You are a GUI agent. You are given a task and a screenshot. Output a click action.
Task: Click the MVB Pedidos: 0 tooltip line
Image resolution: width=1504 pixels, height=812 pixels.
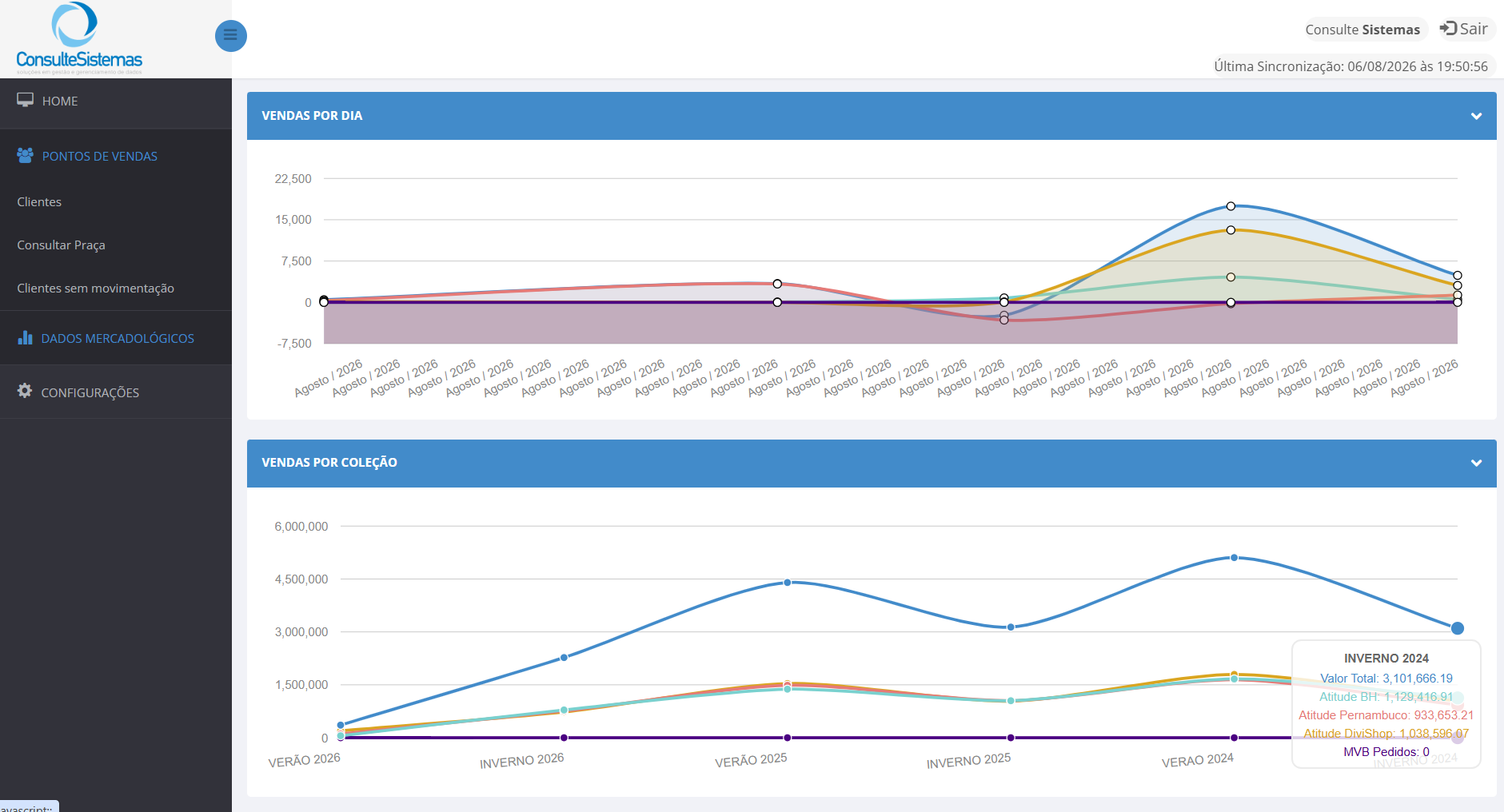[x=1386, y=752]
